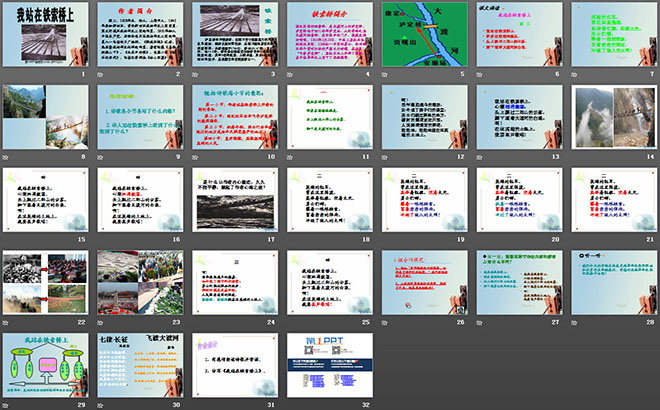Open slide 12 with dark blue poem text
This screenshot has width=660, height=410.
pos(421,118)
